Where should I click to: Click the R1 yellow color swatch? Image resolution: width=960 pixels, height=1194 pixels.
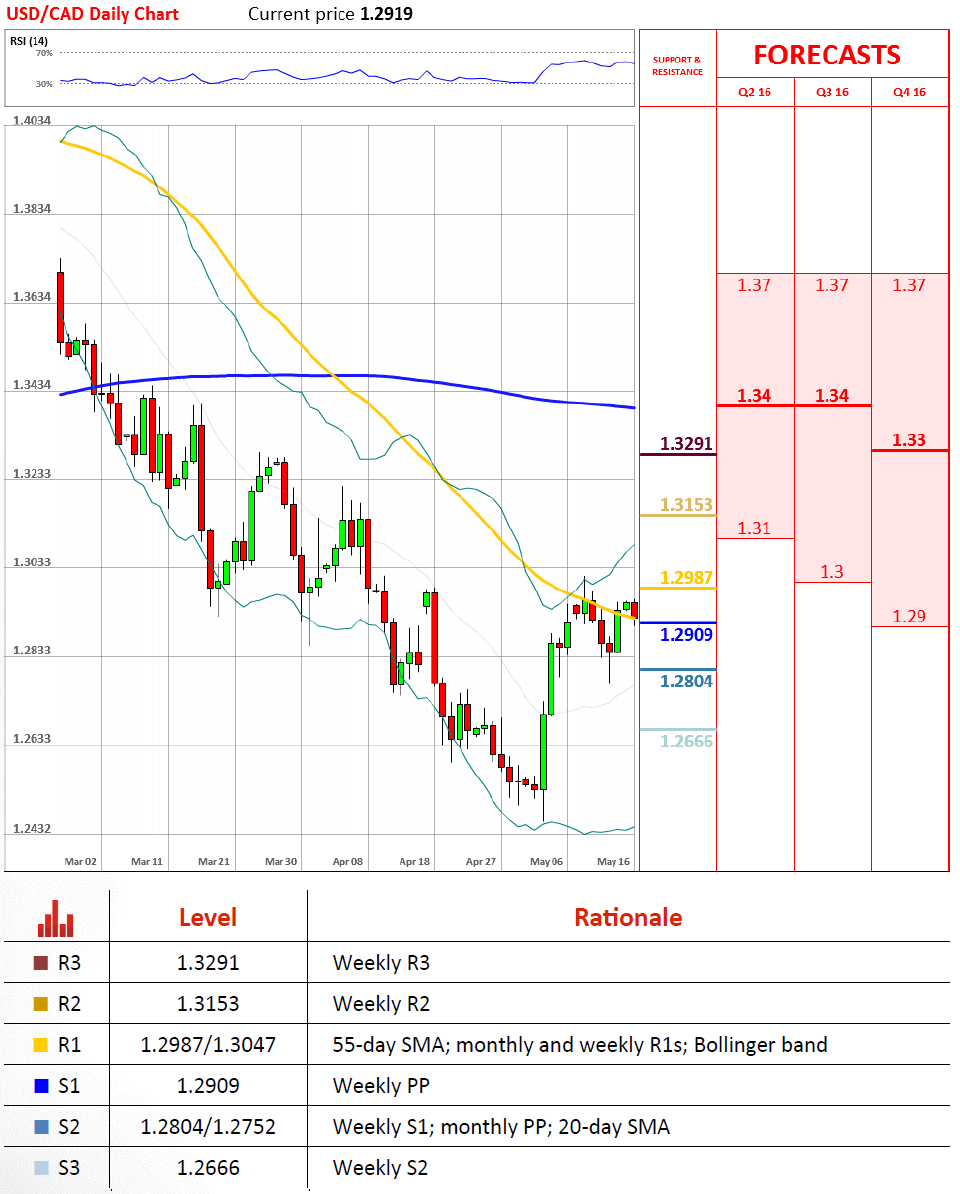41,1045
